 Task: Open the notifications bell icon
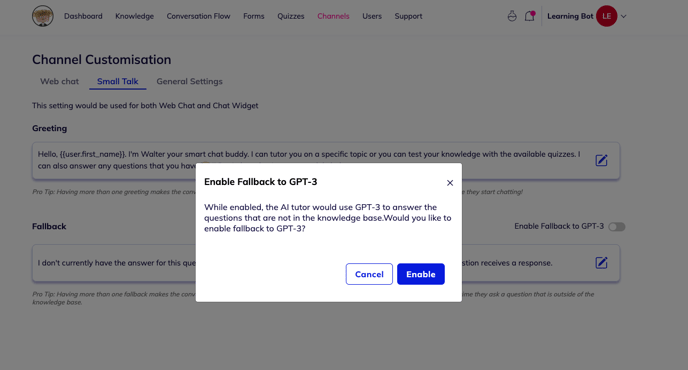tap(530, 16)
